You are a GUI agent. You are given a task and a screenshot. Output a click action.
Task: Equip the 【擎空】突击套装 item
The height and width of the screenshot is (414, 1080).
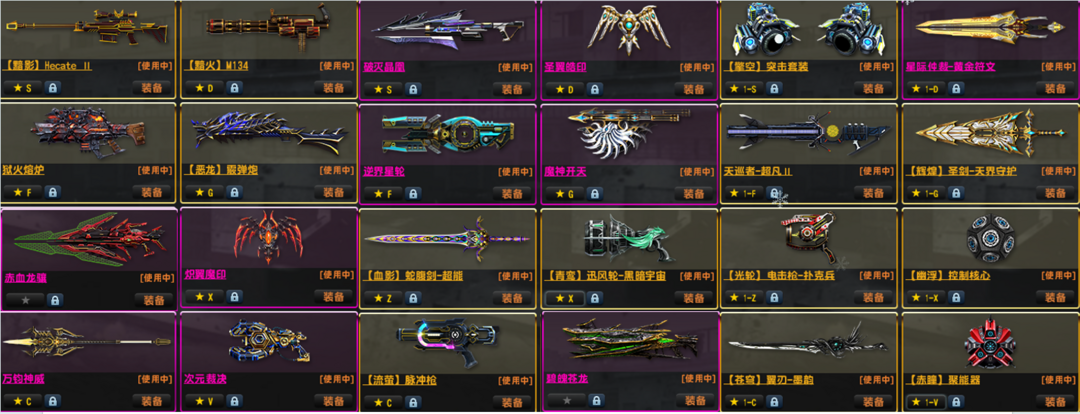(x=873, y=89)
